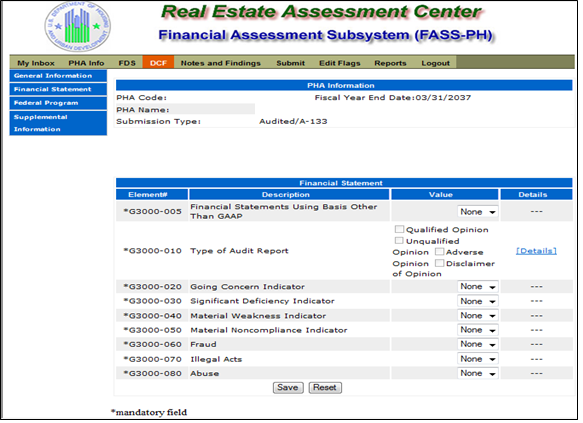
Task: Check the Unqualified Opinion checkbox
Action: tap(399, 240)
